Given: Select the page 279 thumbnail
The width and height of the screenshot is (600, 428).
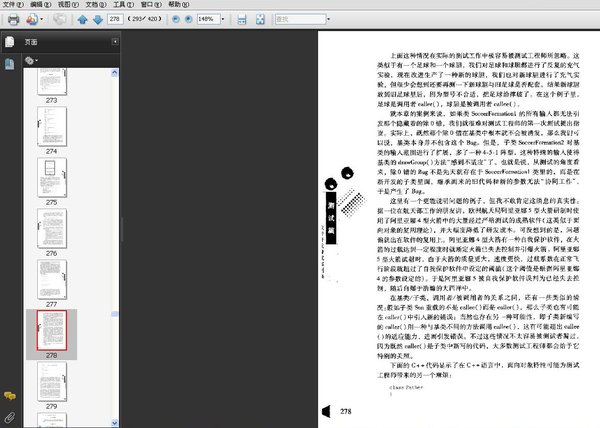Looking at the screenshot, I should (52, 381).
